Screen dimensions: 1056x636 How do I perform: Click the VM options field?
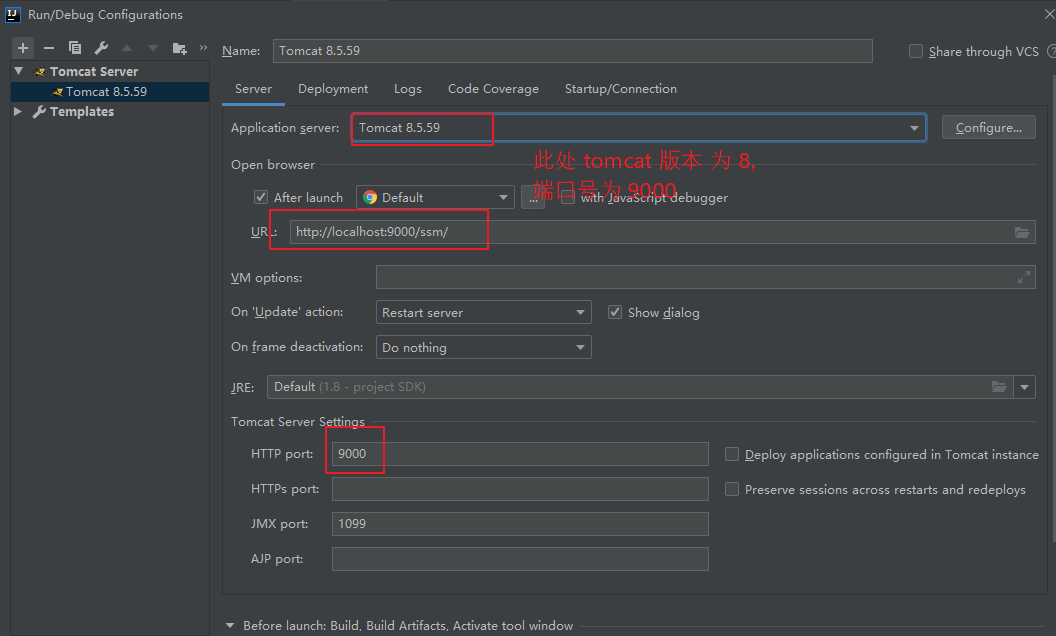point(705,277)
